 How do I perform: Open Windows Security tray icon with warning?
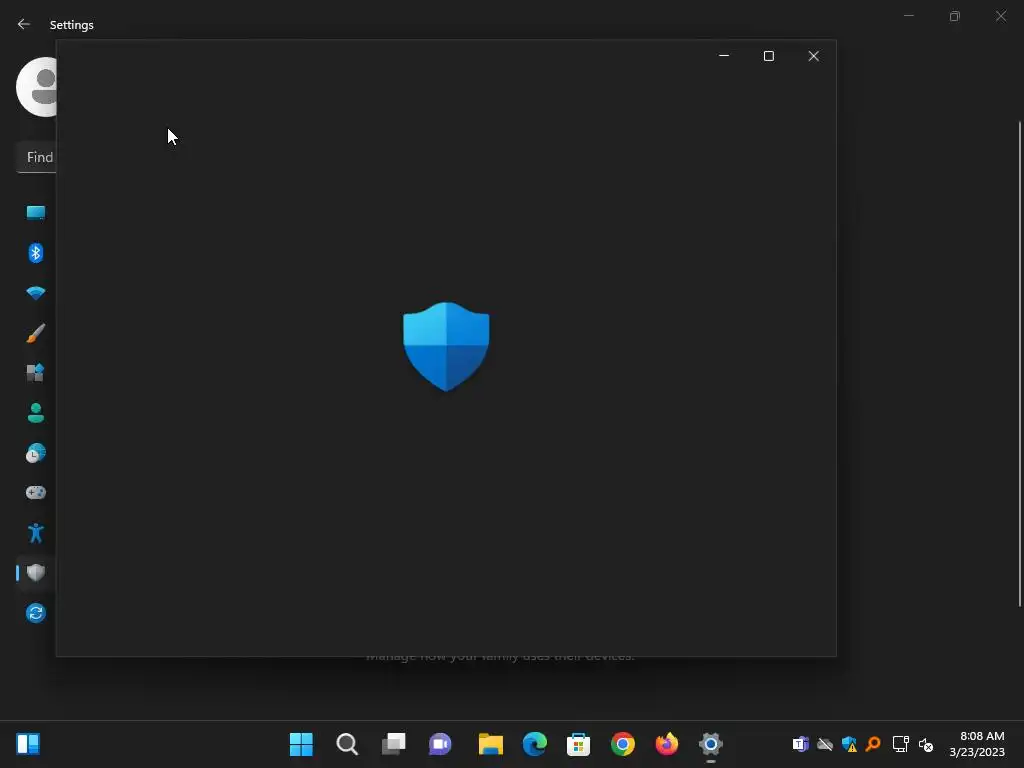point(849,744)
